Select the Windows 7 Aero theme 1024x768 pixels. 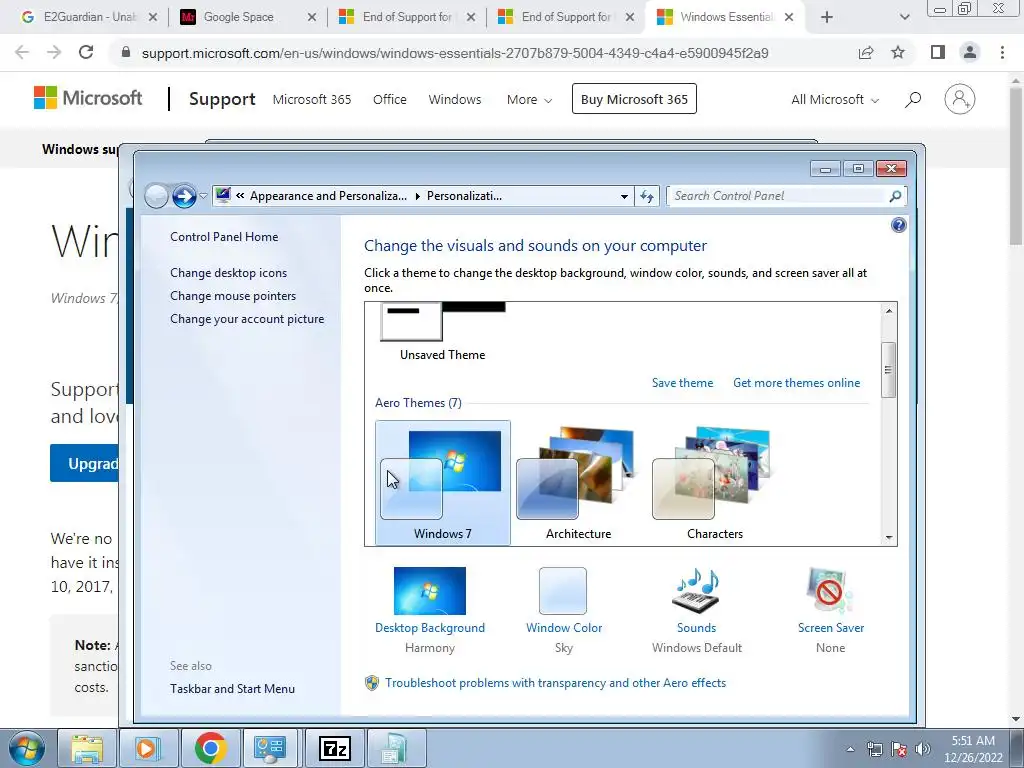[443, 483]
